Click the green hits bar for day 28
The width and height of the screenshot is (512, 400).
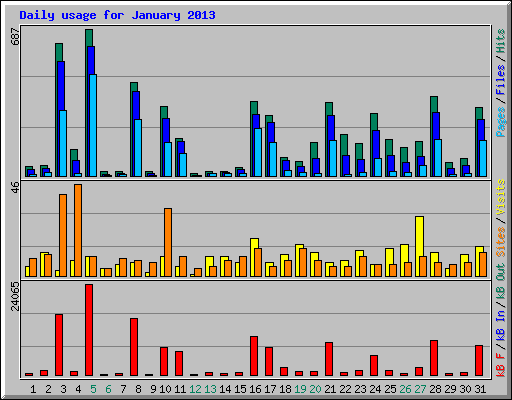434,104
